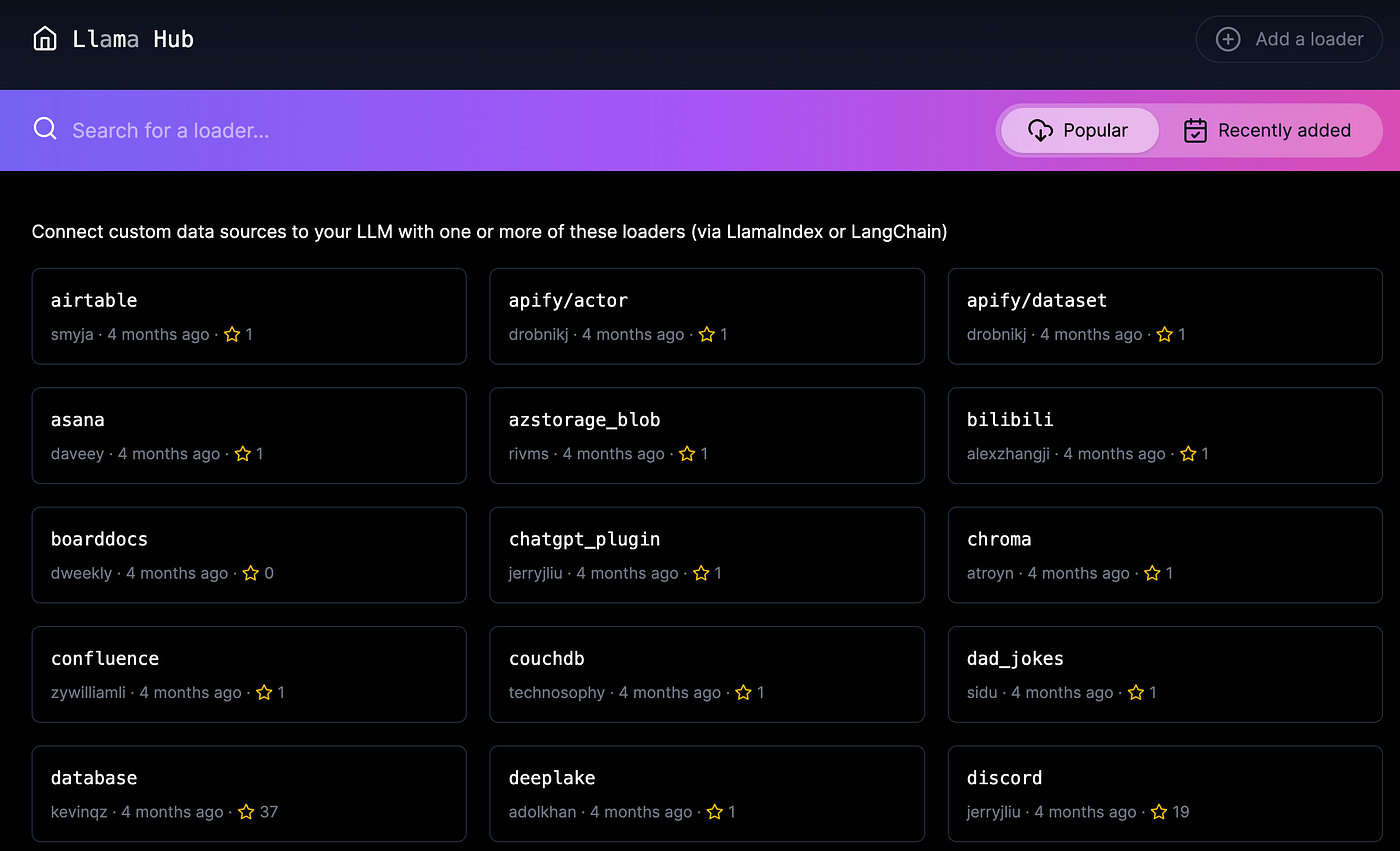Click the star count 37 on database card

coord(269,812)
